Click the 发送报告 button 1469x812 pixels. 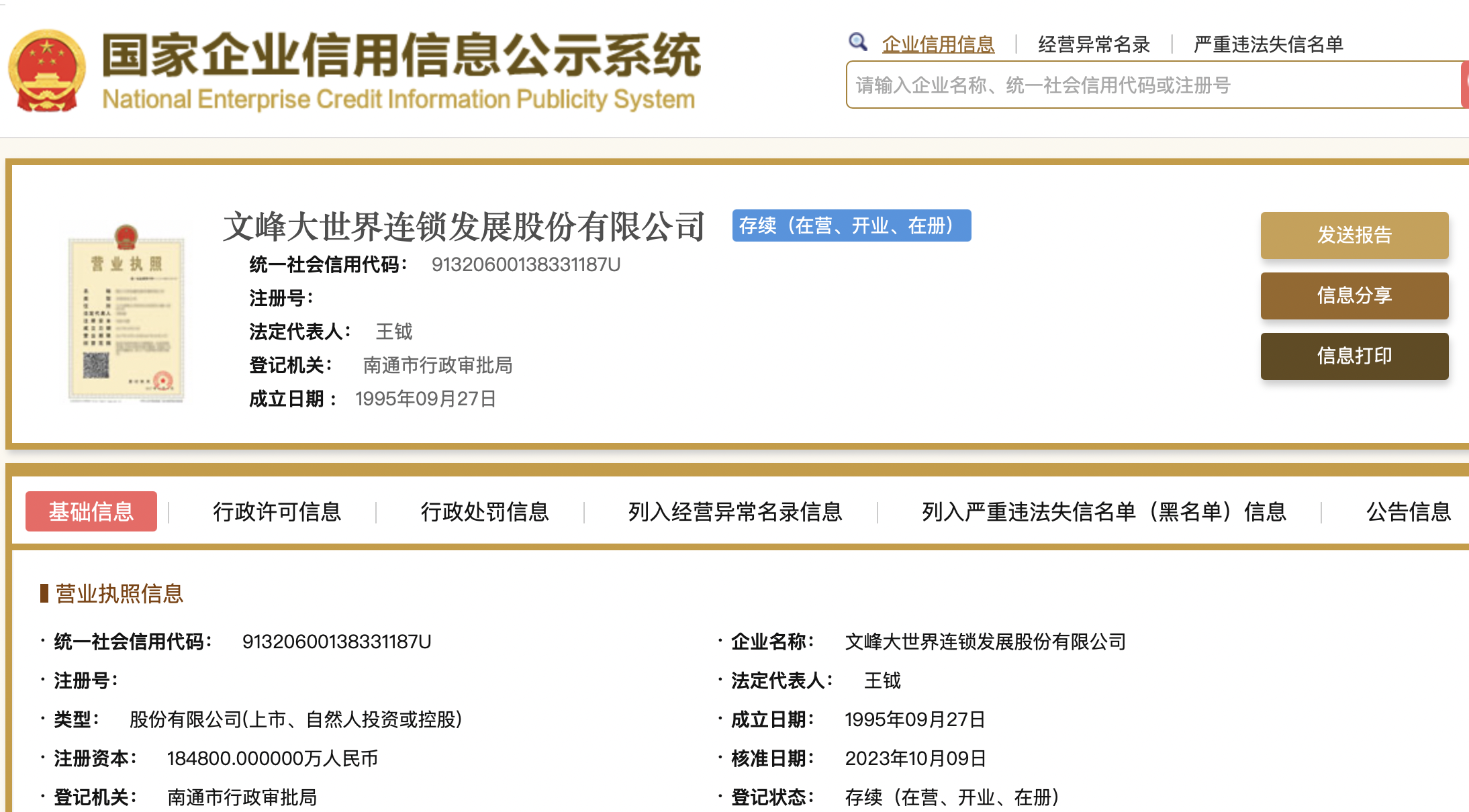coord(1354,236)
